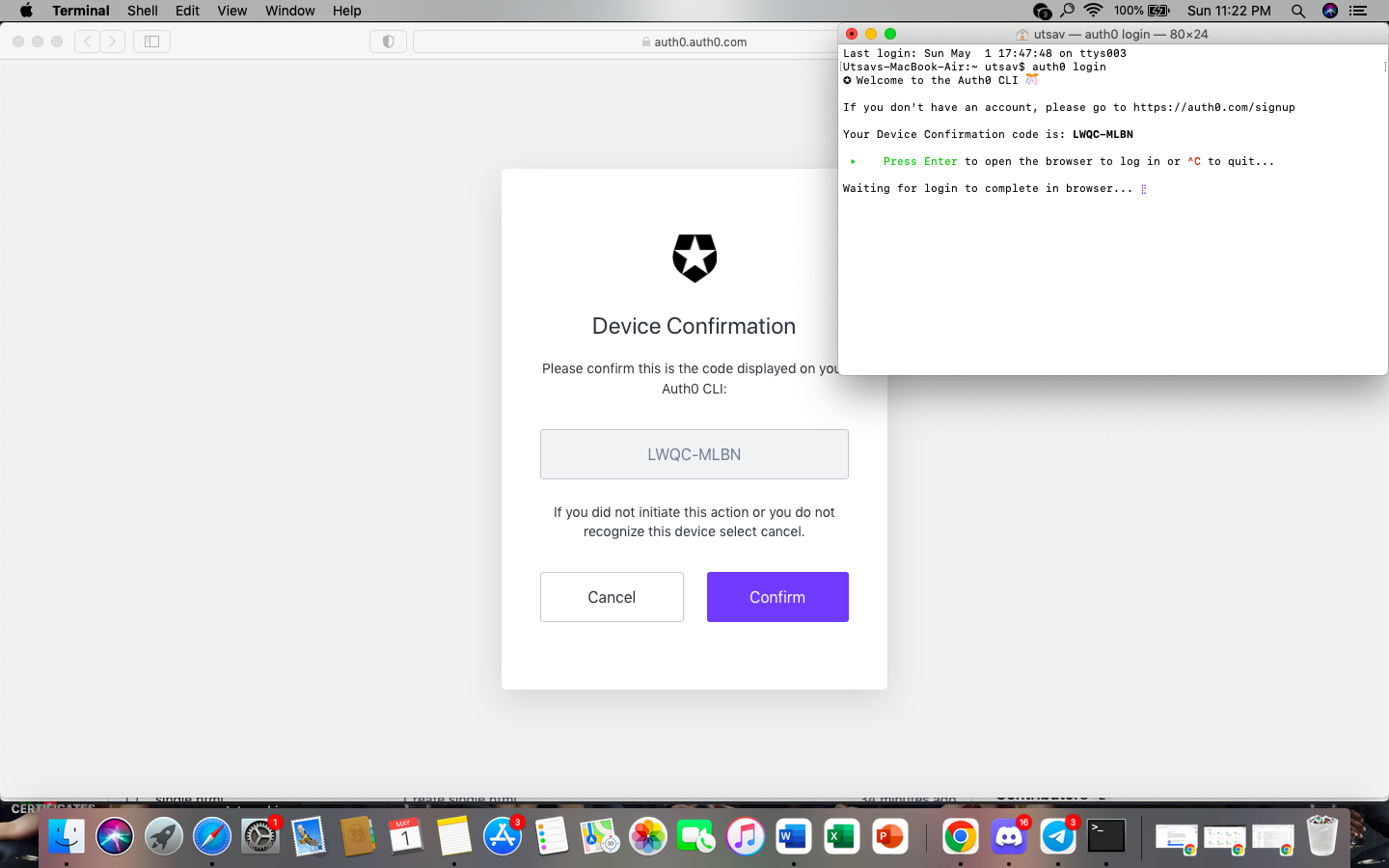The image size is (1389, 868).
Task: Launch Siri from the Dock
Action: tap(115, 836)
